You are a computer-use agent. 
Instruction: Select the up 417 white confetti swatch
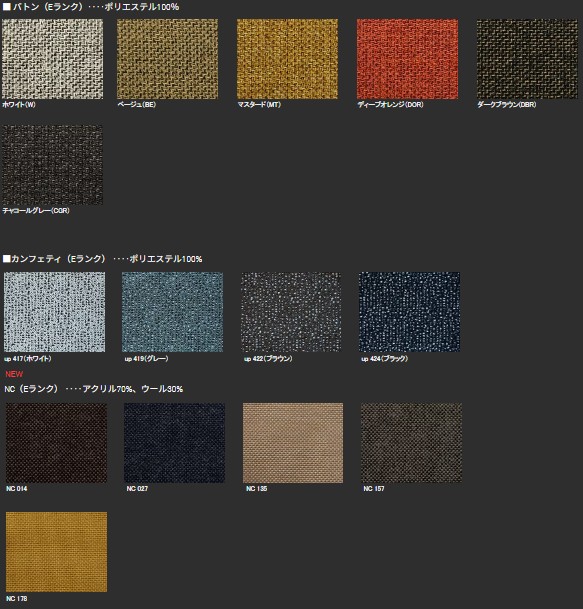coord(54,312)
